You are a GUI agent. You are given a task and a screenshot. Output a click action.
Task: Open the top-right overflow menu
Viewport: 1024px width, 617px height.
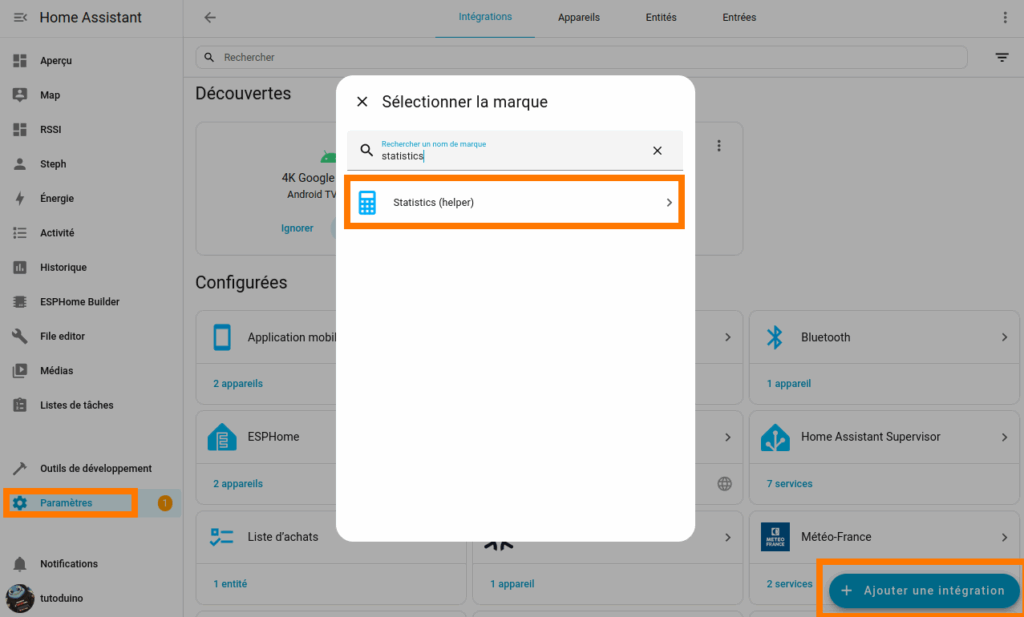tap(1005, 17)
